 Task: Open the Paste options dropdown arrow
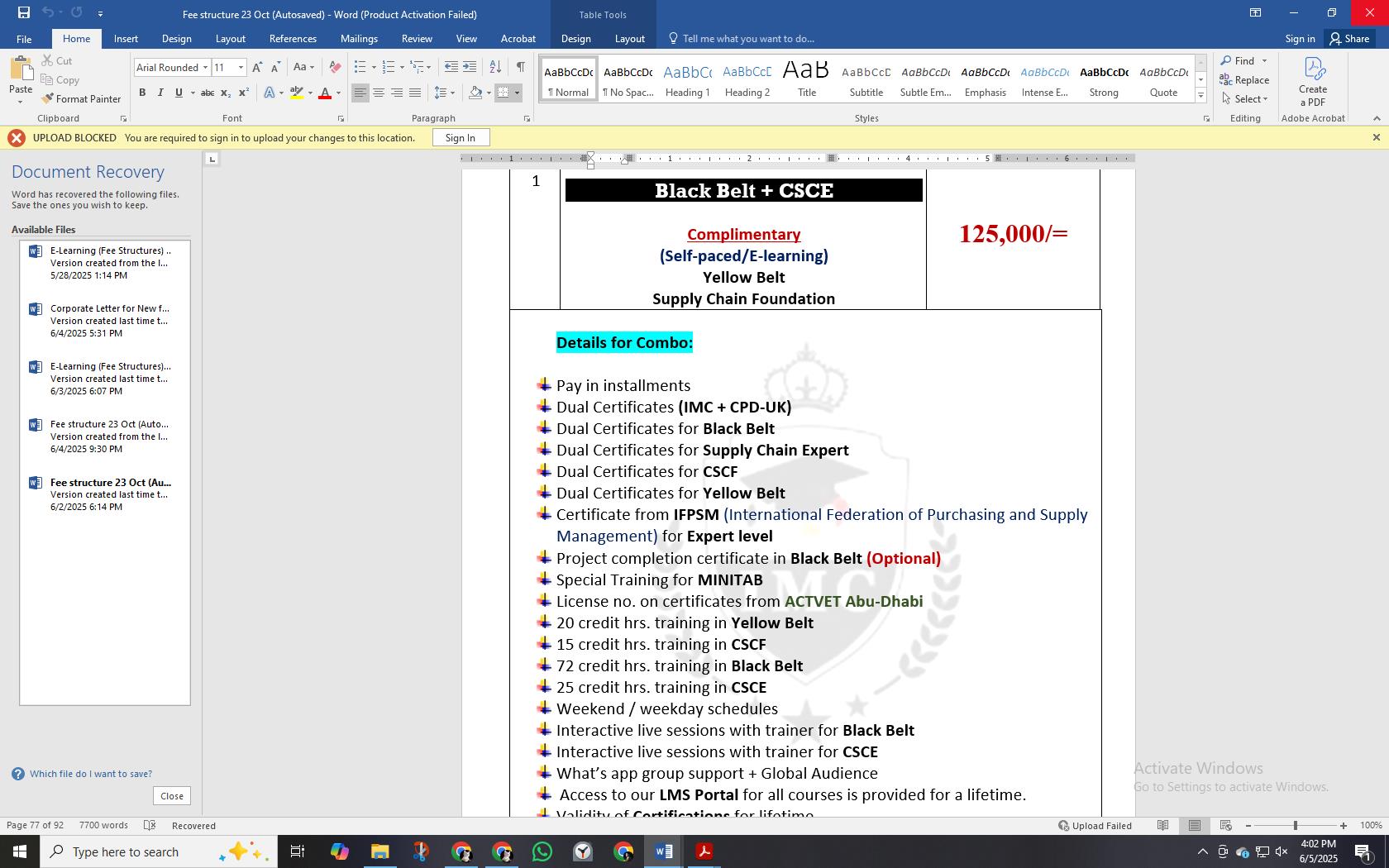pyautogui.click(x=21, y=102)
